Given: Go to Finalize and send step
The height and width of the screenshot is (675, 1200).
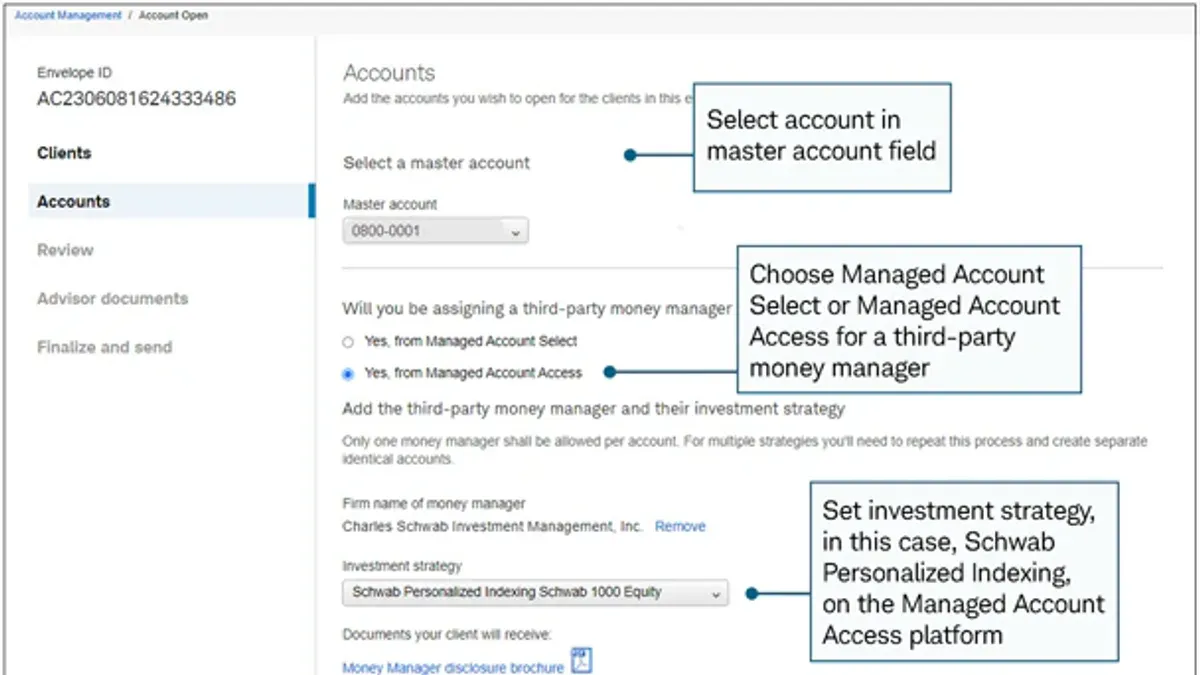Looking at the screenshot, I should 104,347.
